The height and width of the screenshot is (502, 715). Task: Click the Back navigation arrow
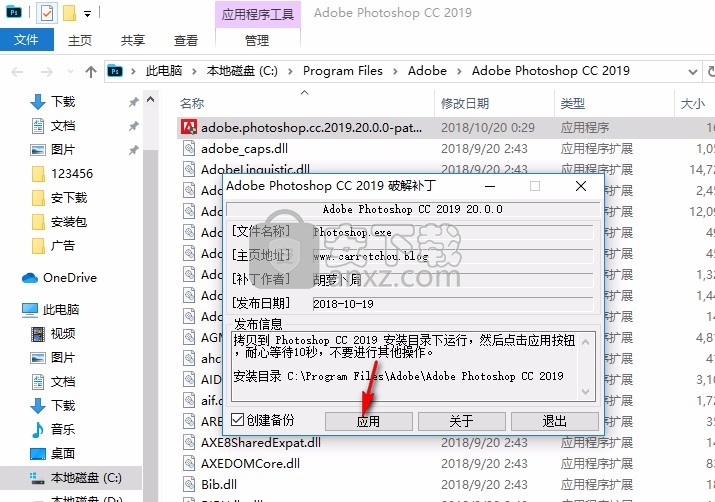coord(17,72)
